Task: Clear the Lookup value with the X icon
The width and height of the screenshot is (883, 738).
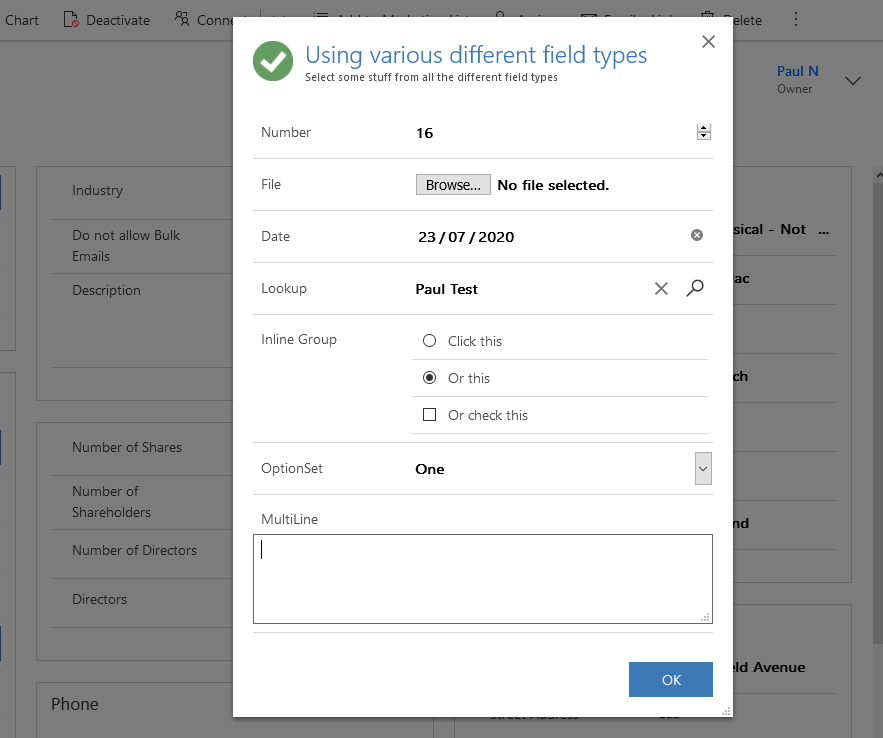Action: click(x=661, y=288)
